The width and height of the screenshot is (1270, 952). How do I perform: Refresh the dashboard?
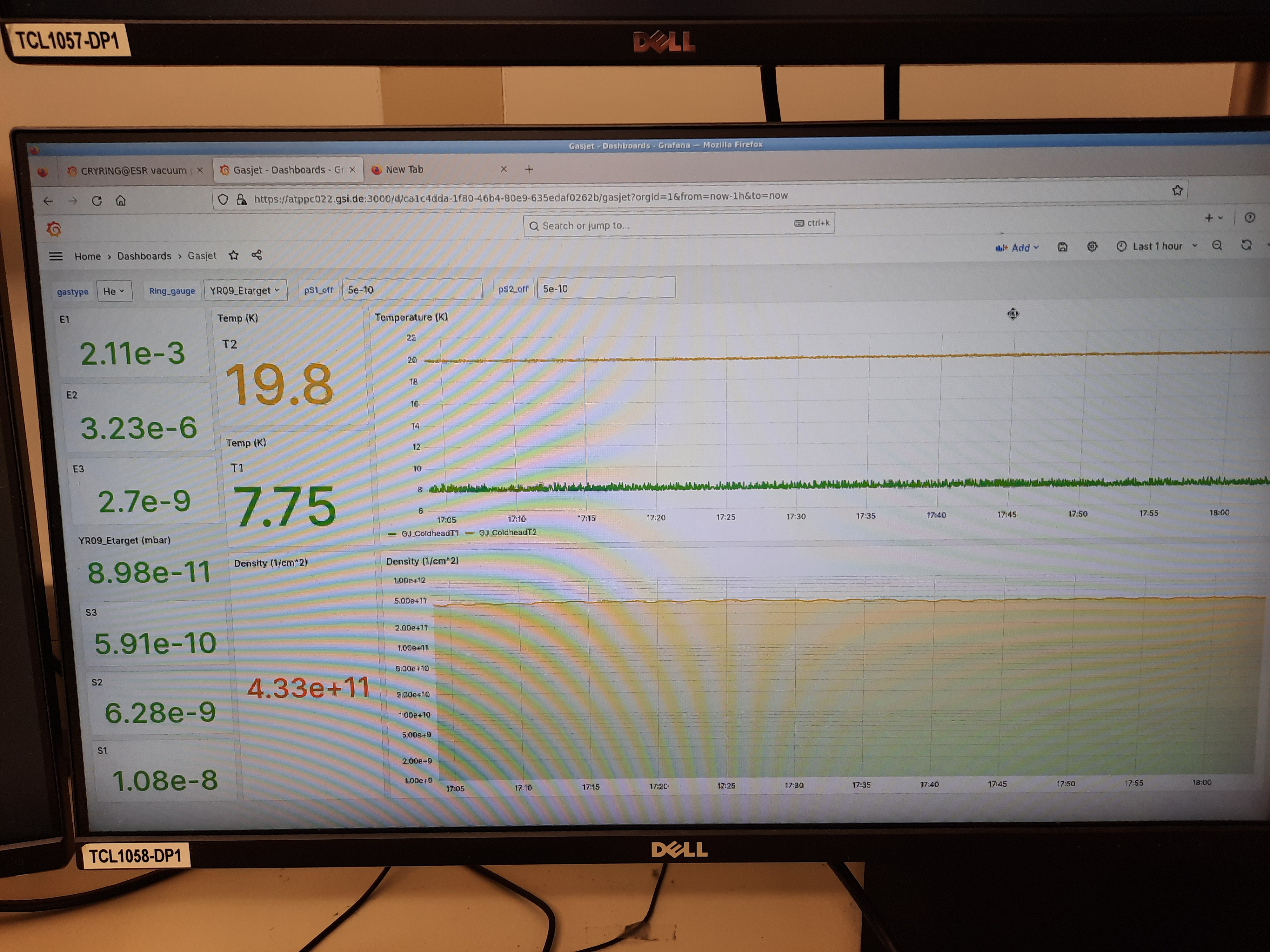[1247, 245]
